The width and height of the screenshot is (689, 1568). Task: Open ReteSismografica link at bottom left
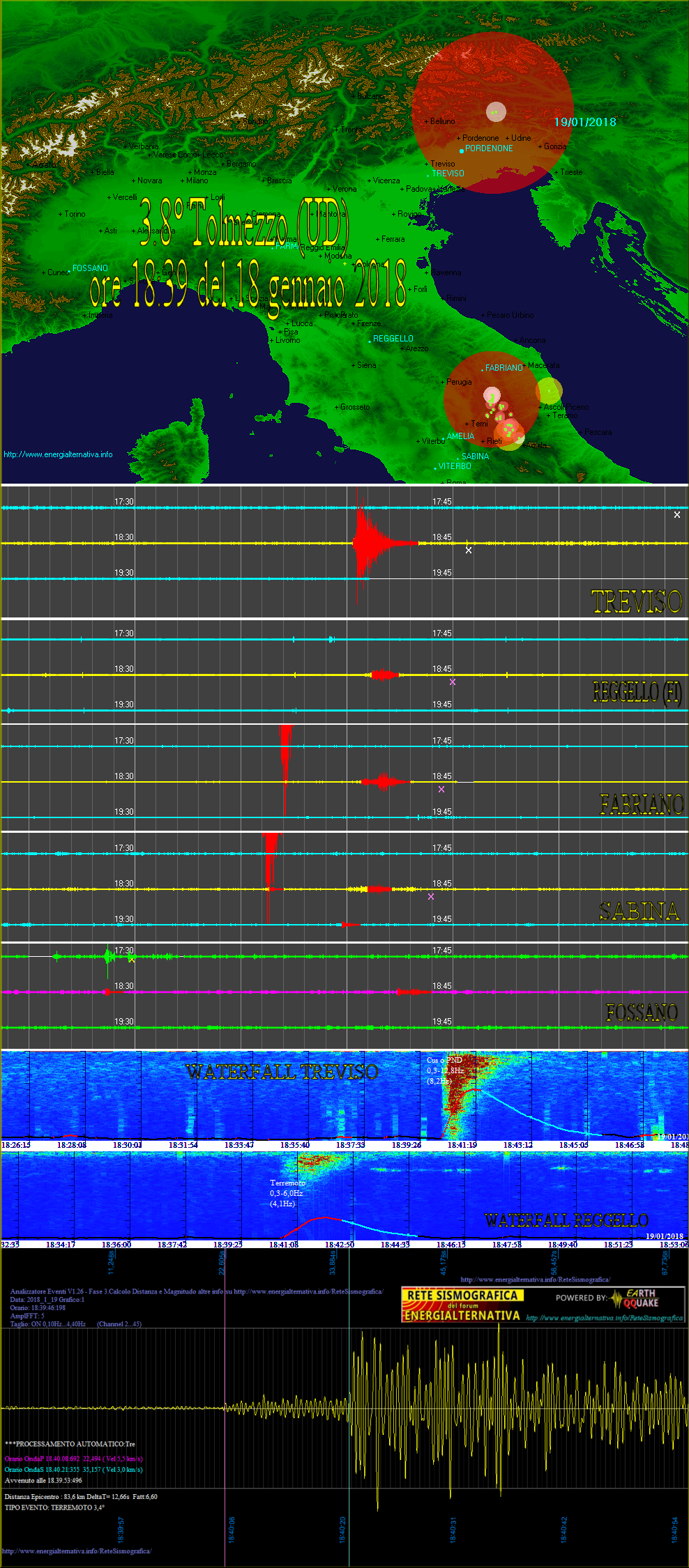77,1551
